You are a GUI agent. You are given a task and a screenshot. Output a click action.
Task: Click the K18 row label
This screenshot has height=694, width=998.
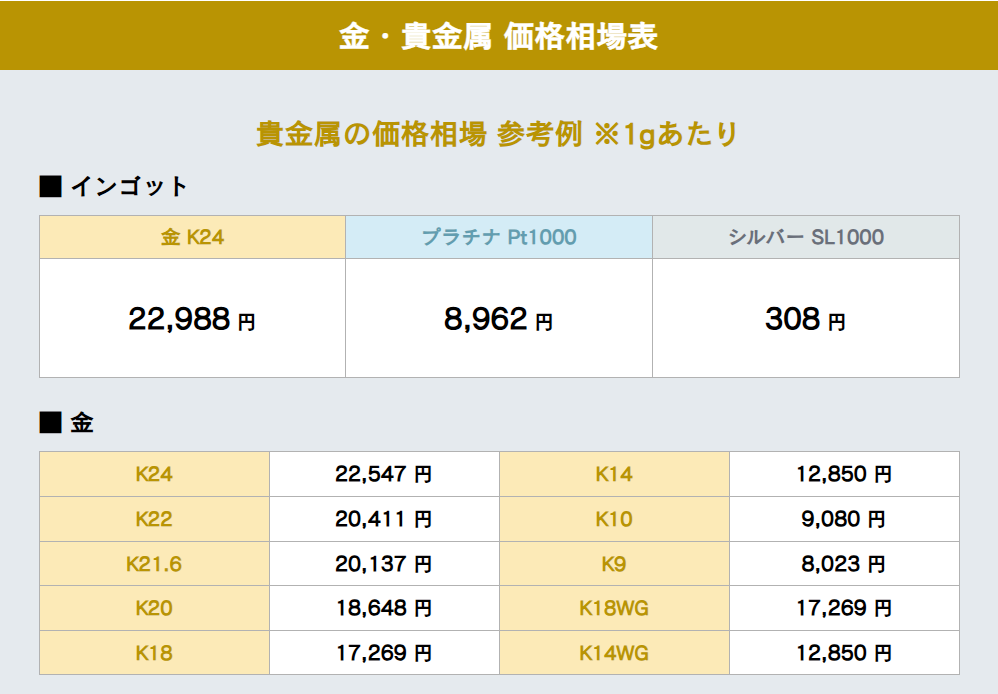[x=154, y=654]
